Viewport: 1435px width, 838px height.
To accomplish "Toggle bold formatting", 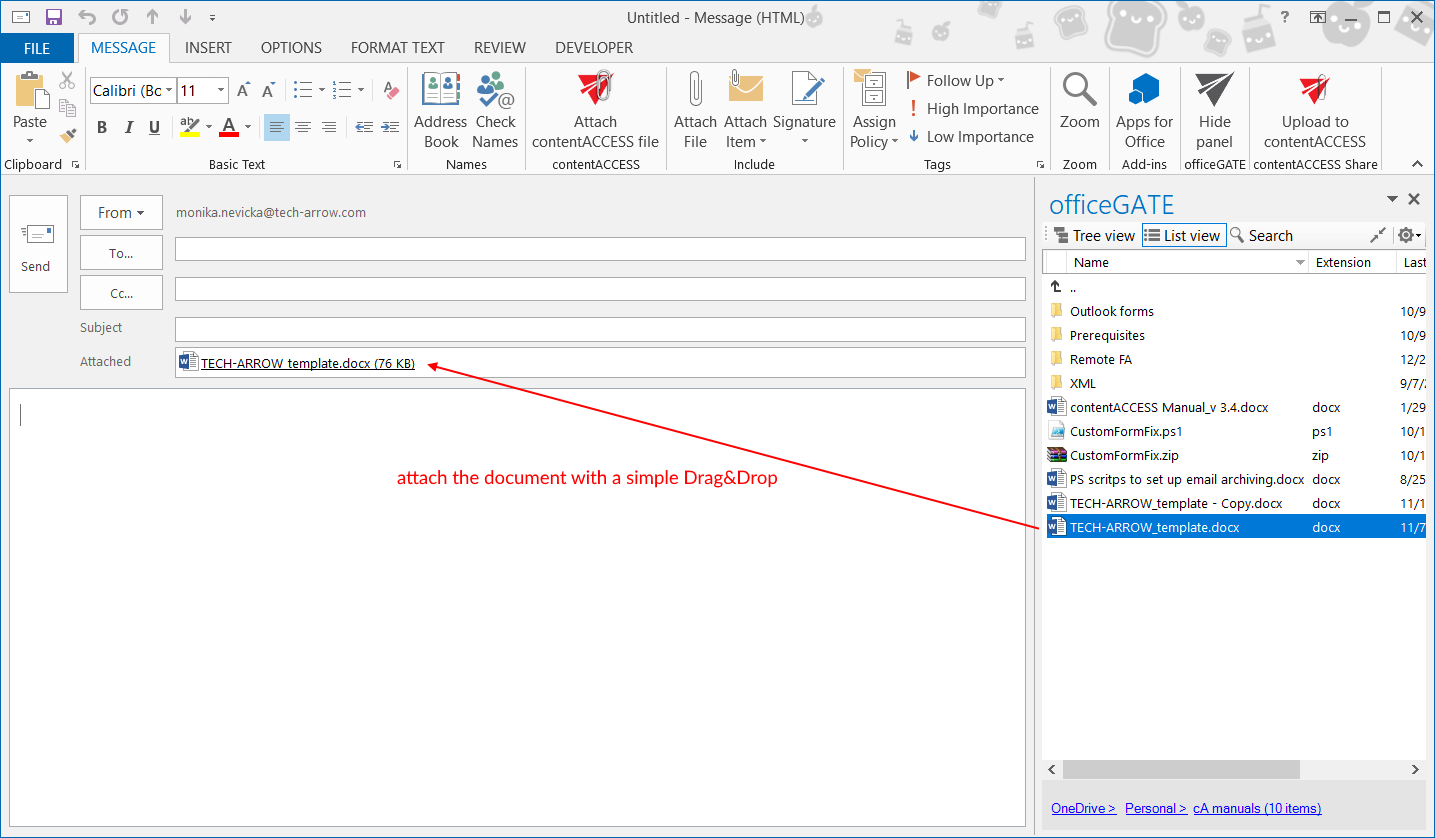I will (102, 128).
